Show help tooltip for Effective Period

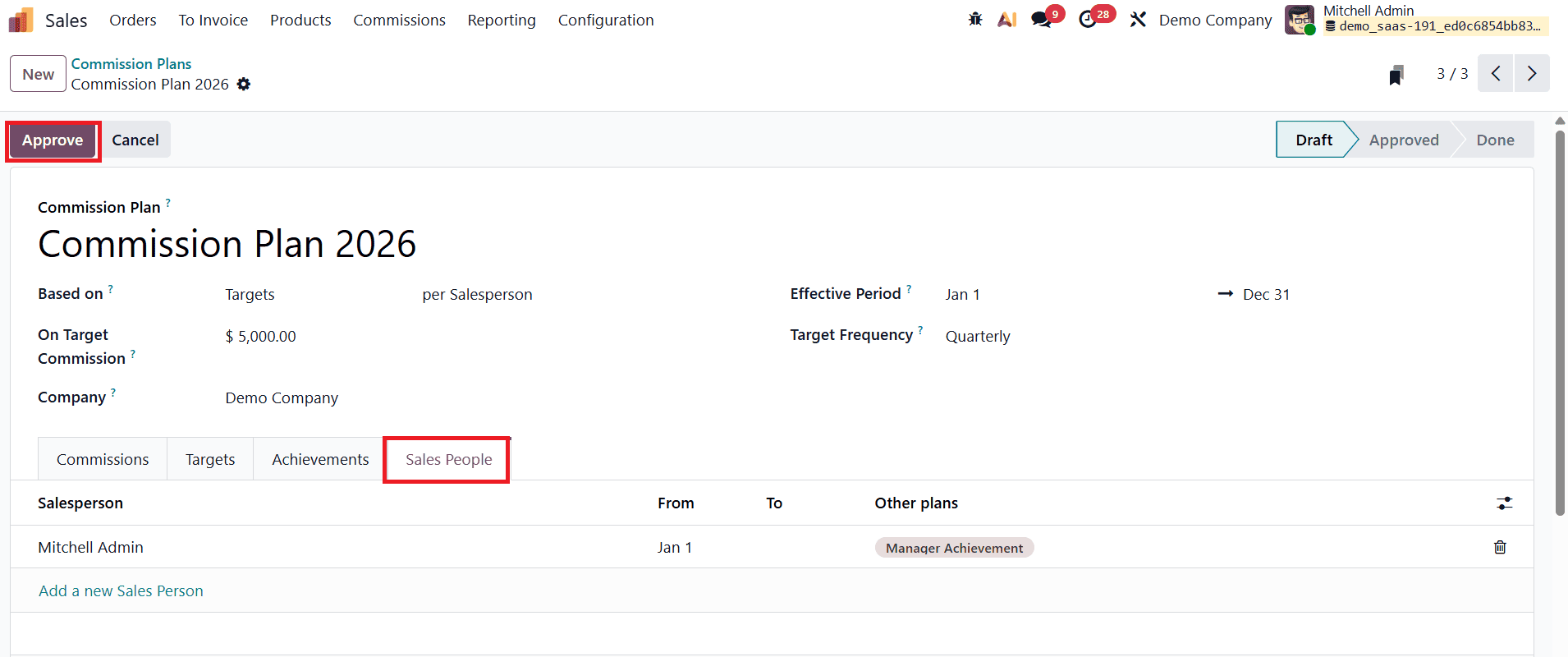(909, 288)
